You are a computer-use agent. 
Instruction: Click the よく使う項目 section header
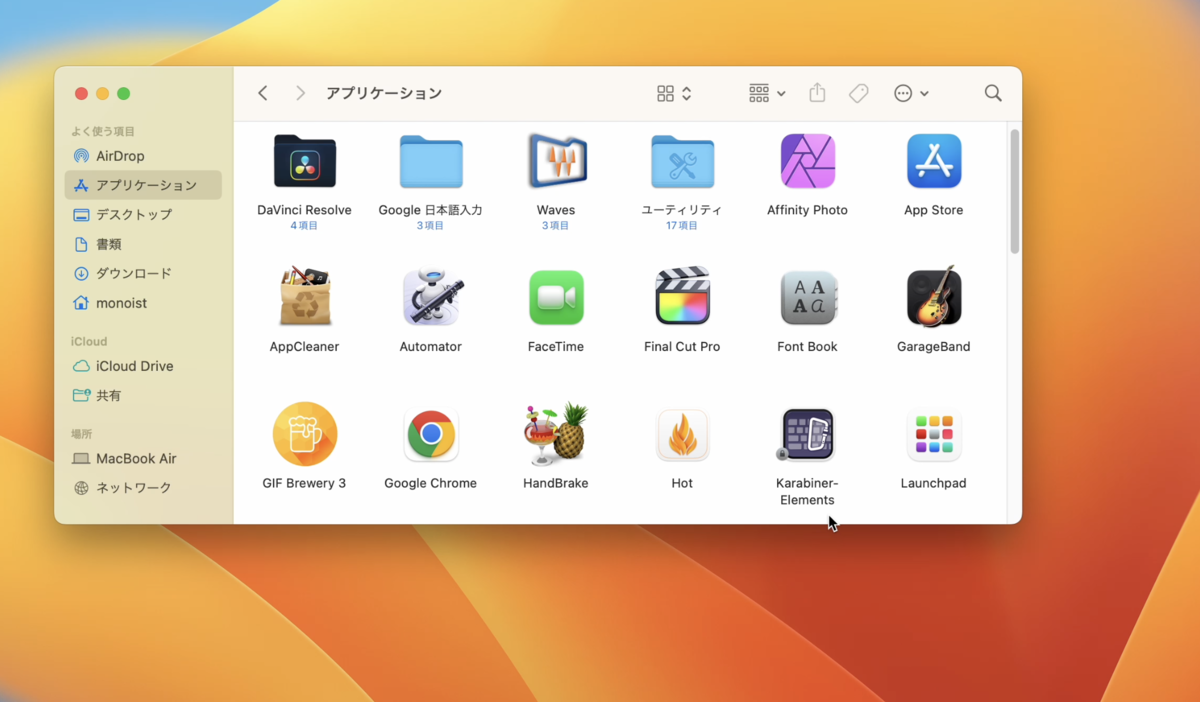[103, 131]
